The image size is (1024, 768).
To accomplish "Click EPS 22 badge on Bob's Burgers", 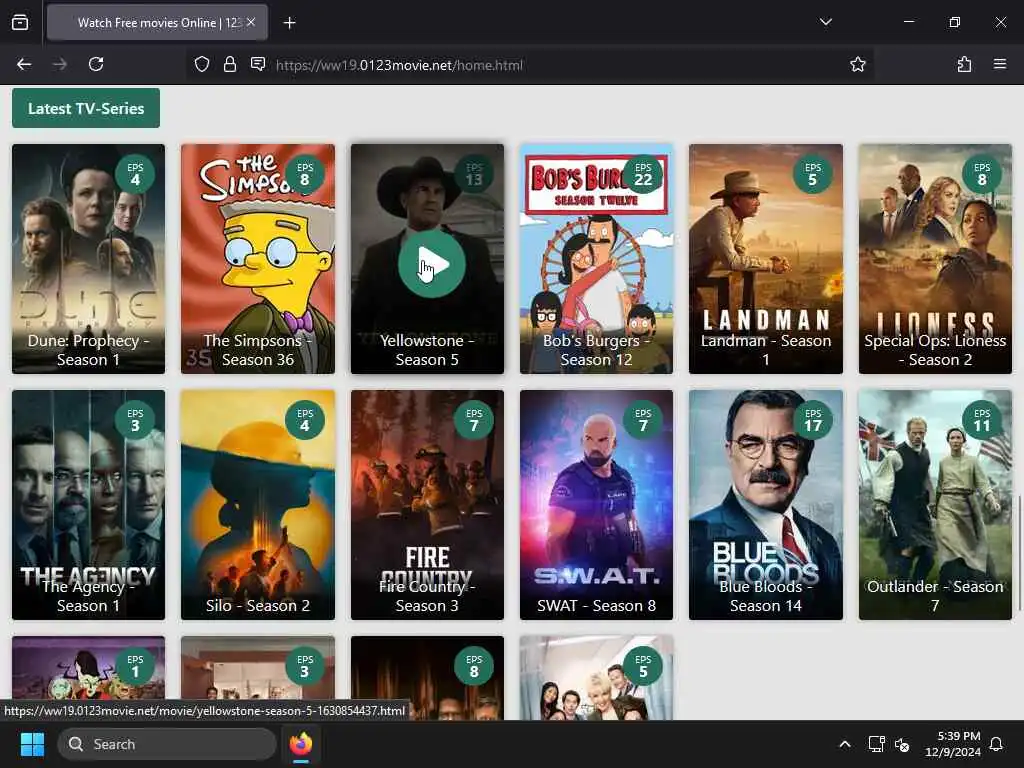I will click(643, 174).
